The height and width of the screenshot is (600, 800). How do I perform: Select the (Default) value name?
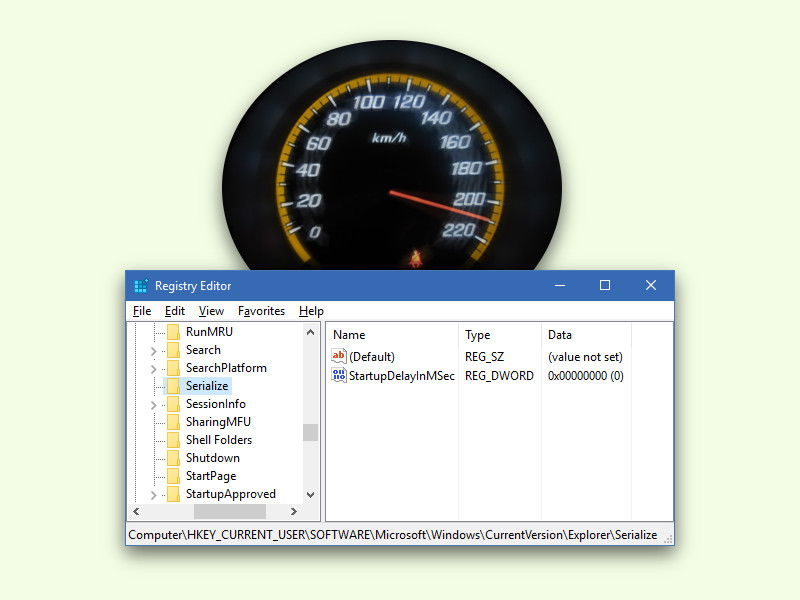(371, 357)
